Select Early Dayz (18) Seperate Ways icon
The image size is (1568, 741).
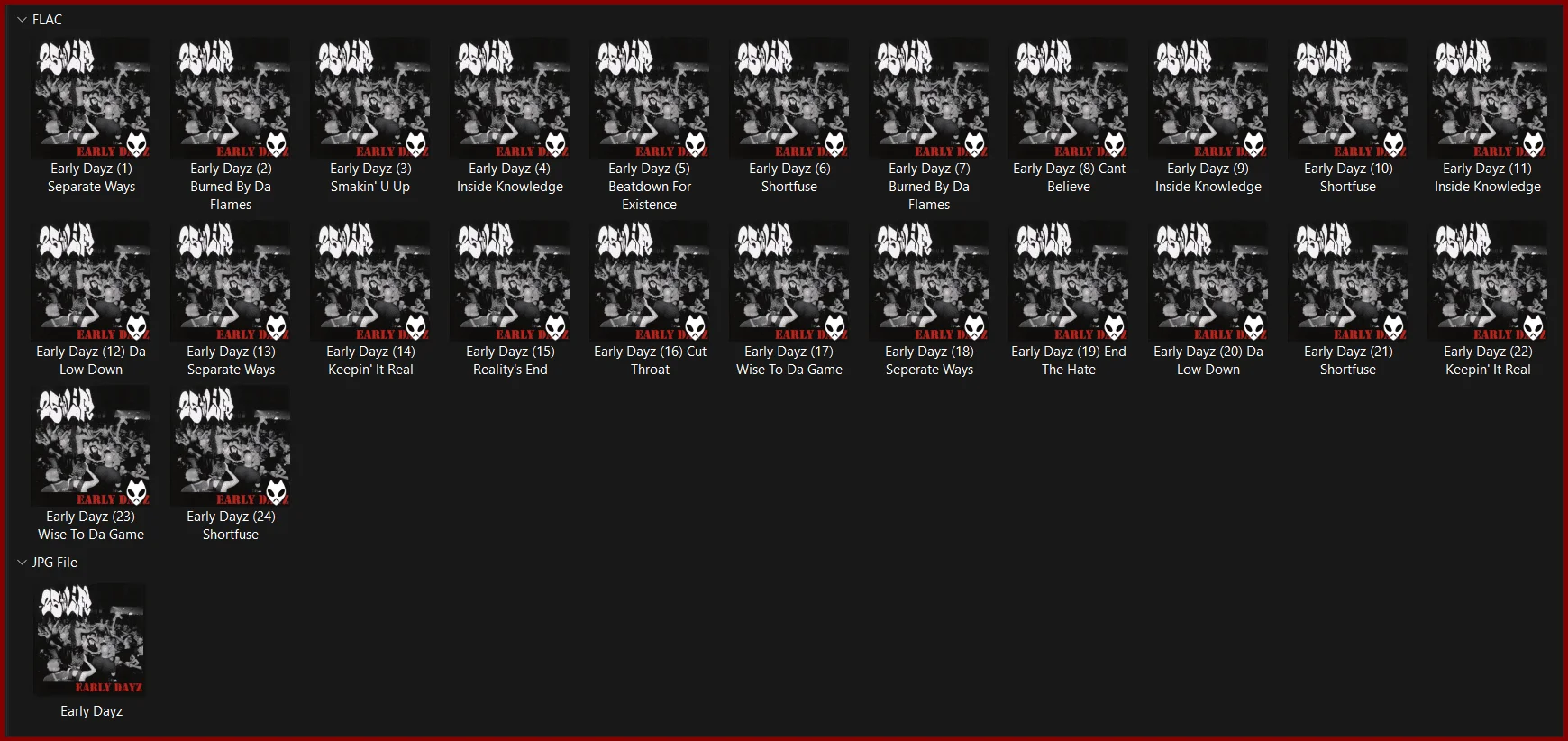(929, 280)
